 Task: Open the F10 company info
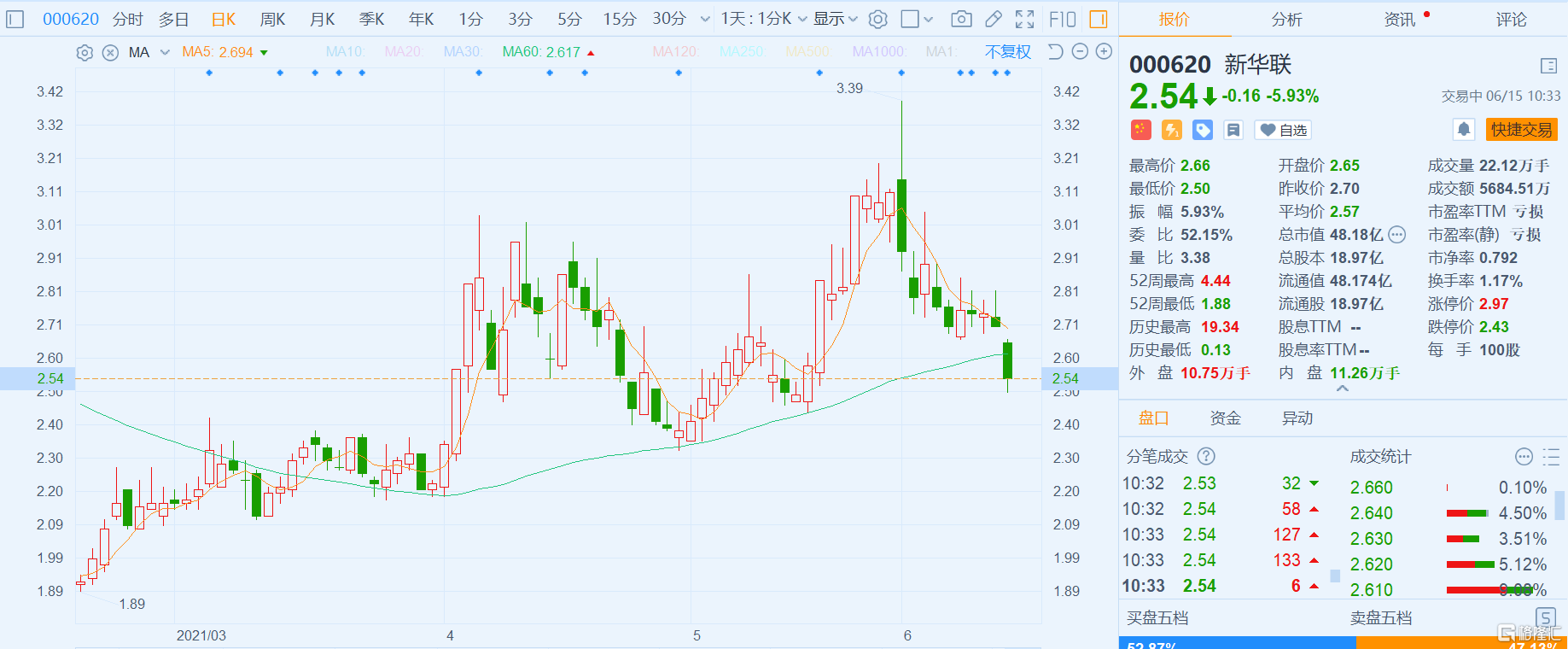click(1063, 19)
